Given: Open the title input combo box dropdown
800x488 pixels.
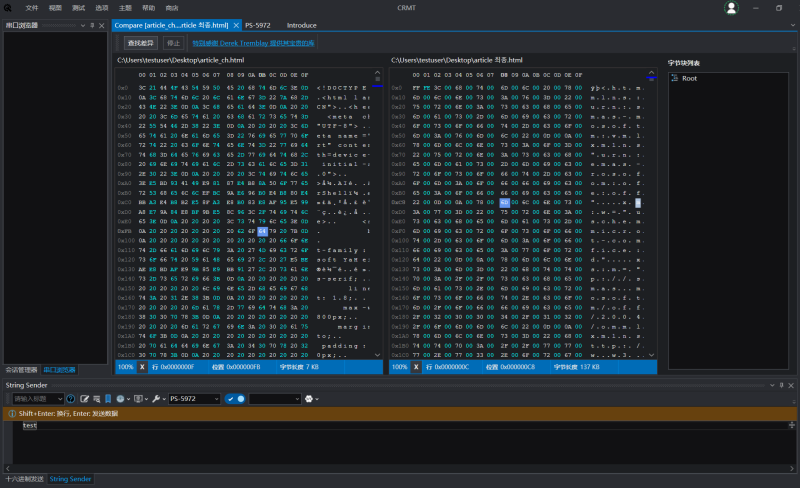Looking at the screenshot, I should [60, 399].
